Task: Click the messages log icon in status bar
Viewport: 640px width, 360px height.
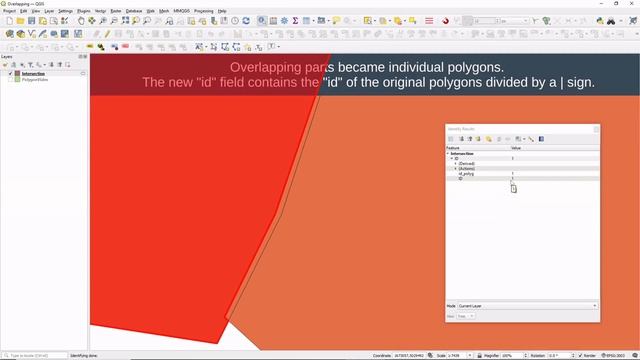Action: [635, 356]
